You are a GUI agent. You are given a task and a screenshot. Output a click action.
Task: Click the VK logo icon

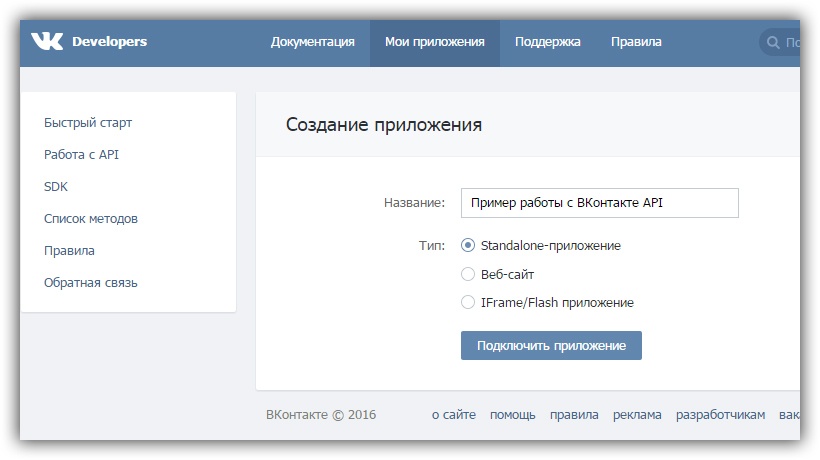point(47,41)
